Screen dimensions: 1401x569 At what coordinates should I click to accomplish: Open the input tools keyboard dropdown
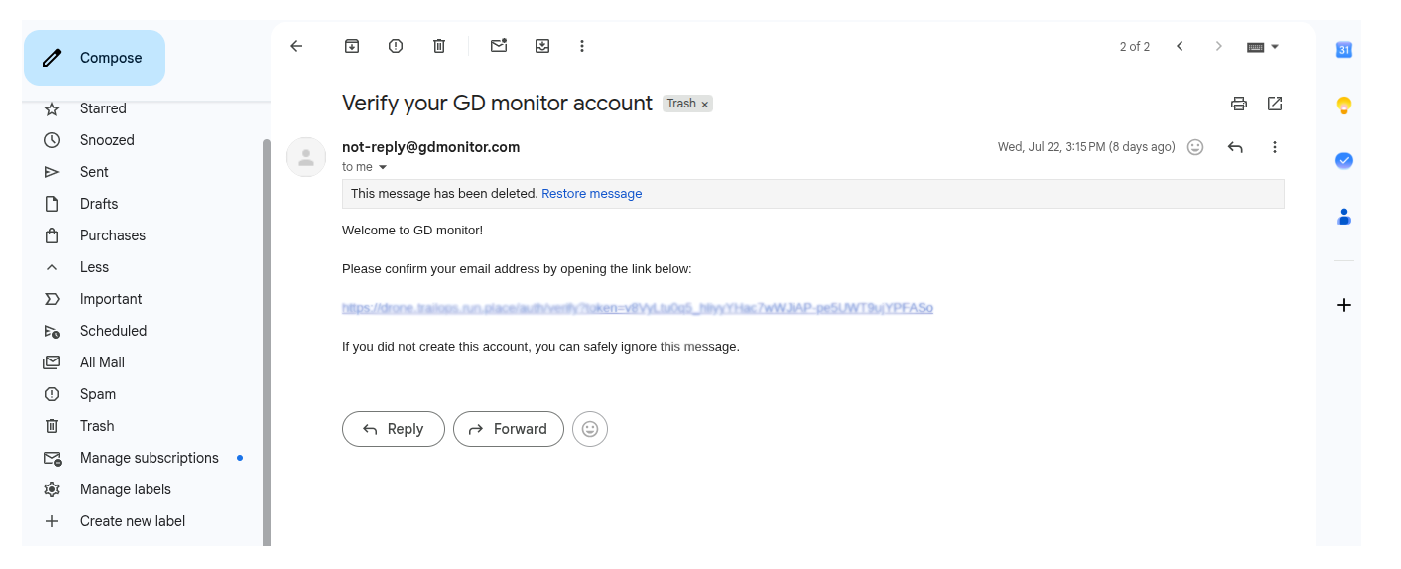point(1264,47)
